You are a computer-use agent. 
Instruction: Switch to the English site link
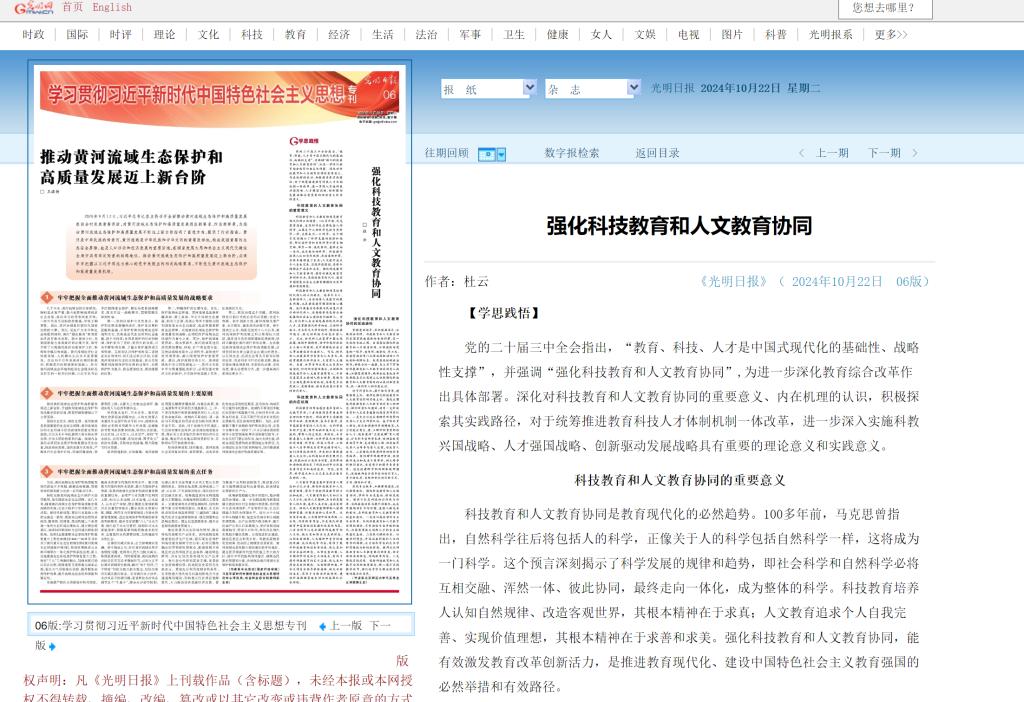pos(112,7)
